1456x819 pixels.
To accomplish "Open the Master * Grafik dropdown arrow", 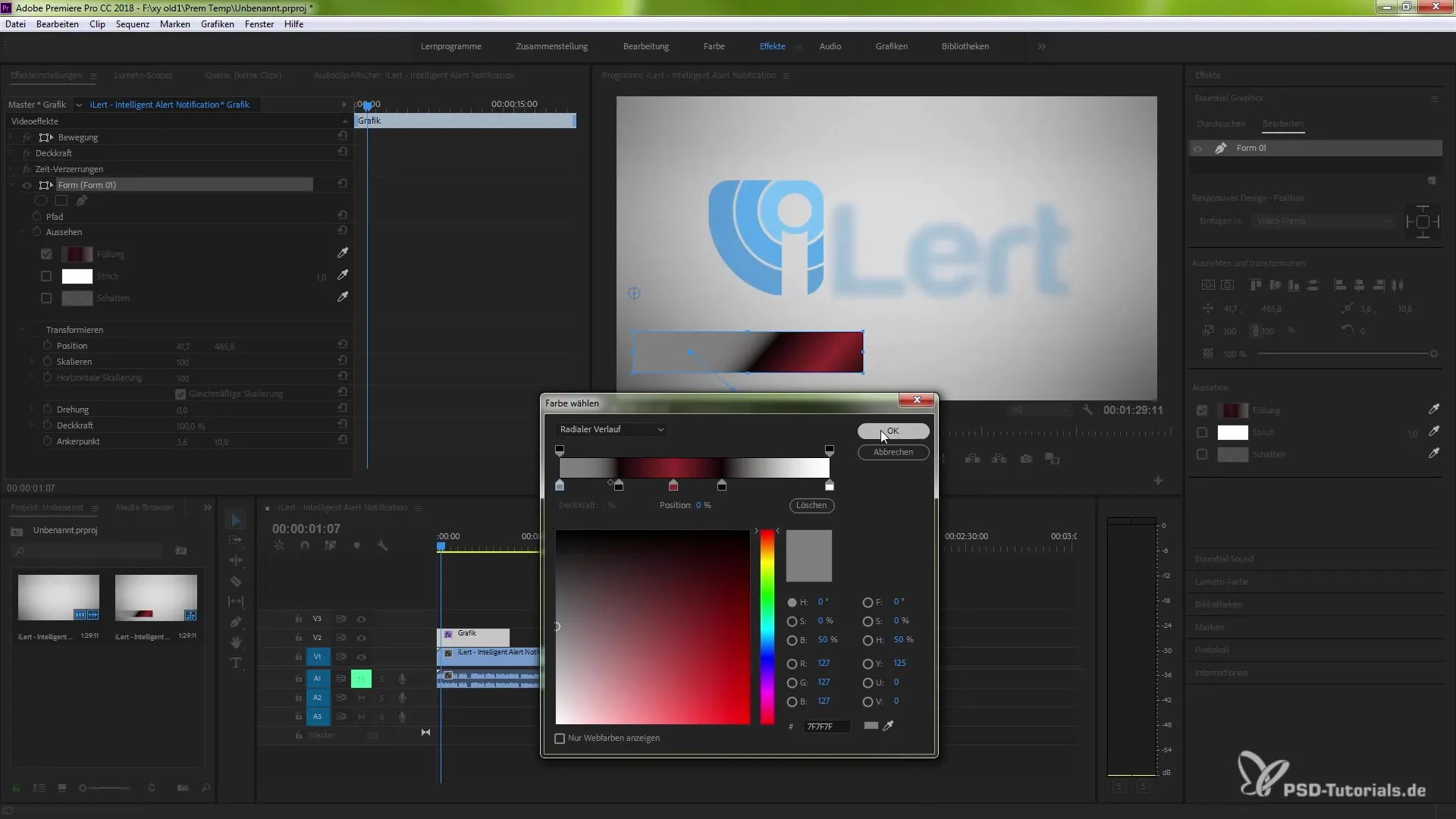I will pyautogui.click(x=78, y=105).
